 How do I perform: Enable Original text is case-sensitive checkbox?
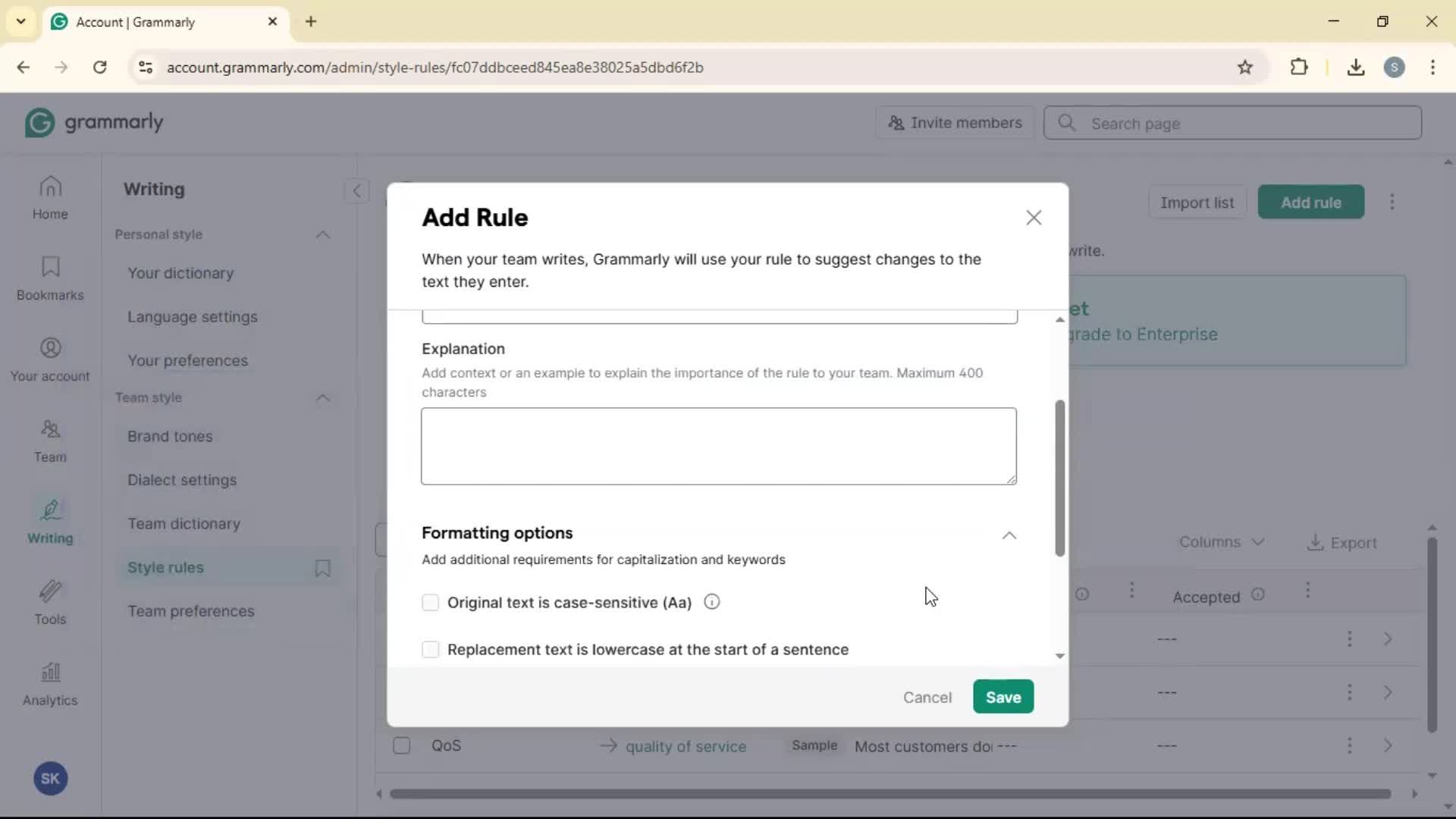pos(430,603)
